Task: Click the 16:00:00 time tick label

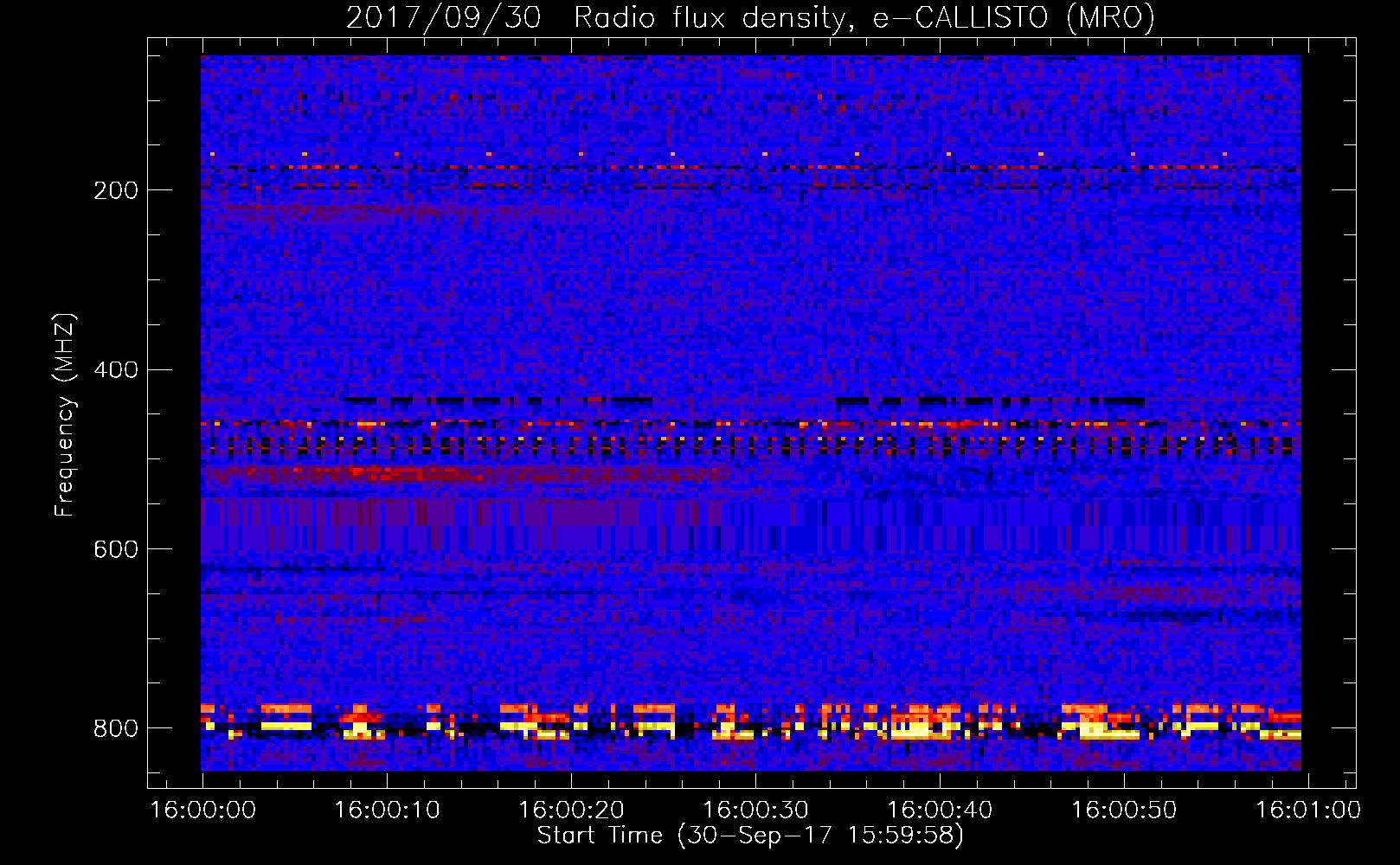Action: point(203,811)
